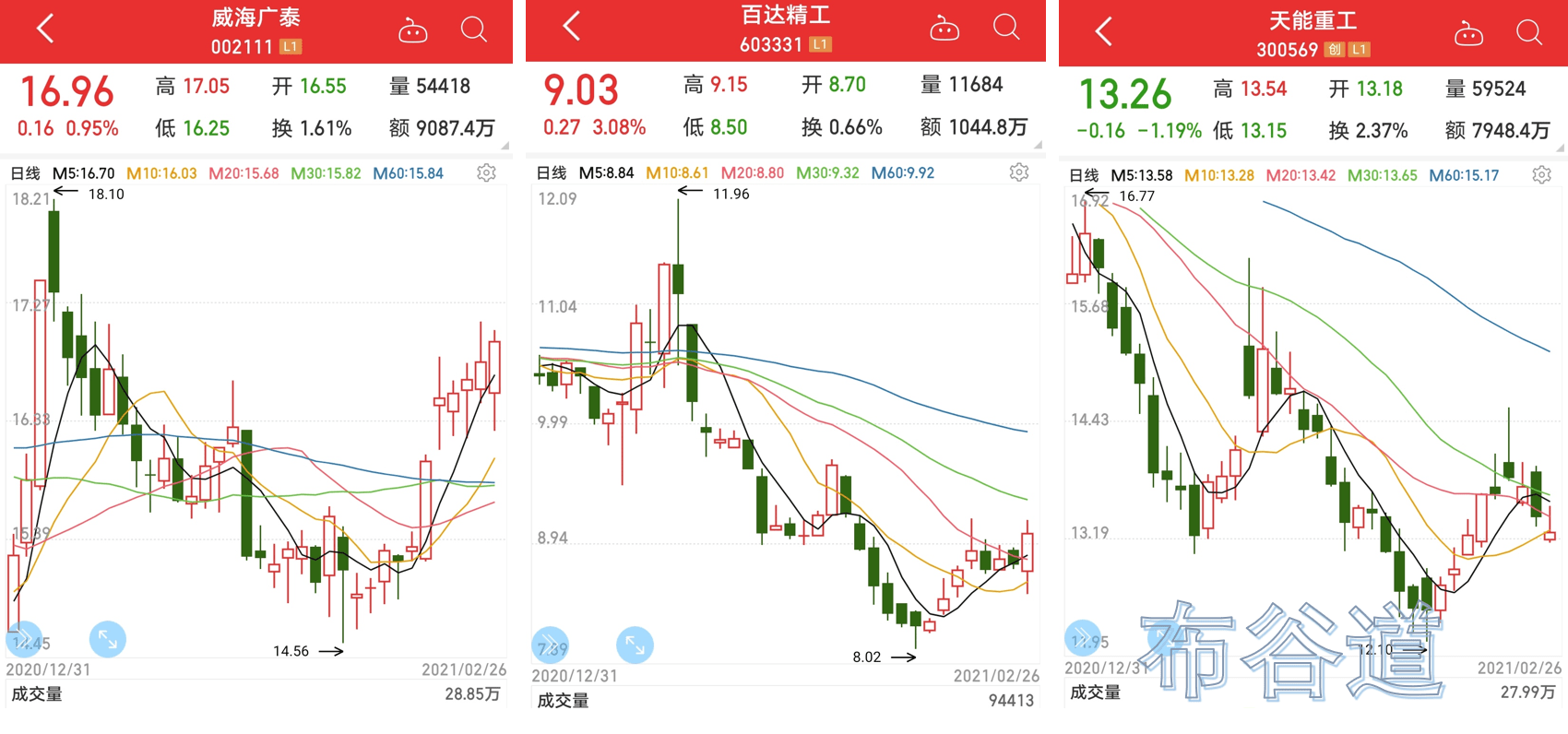The width and height of the screenshot is (1568, 734).
Task: Expand 威海广泰 chart to fullscreen
Action: tap(108, 638)
